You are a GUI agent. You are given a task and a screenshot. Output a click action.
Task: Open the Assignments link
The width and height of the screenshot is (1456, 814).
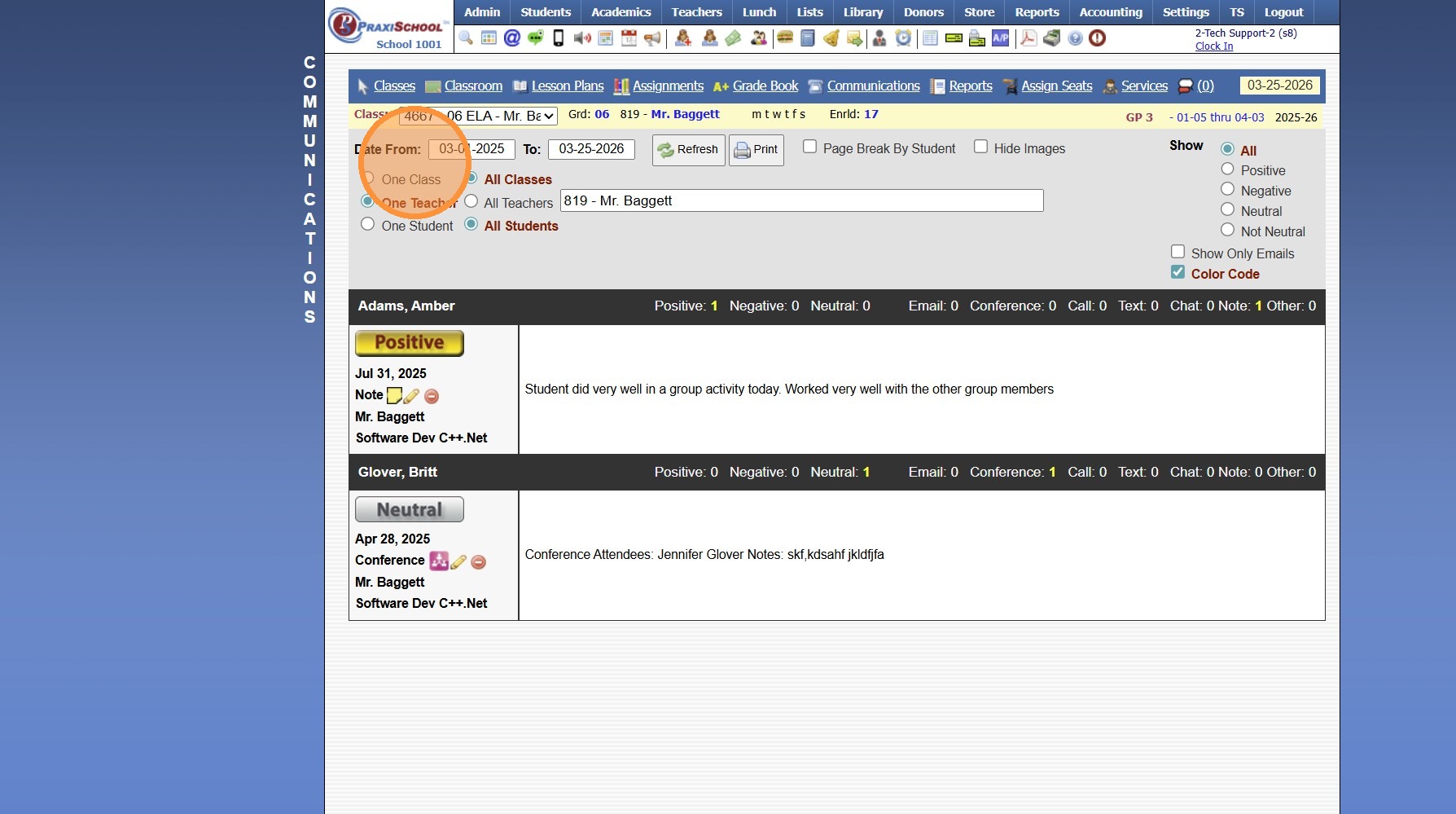(668, 86)
